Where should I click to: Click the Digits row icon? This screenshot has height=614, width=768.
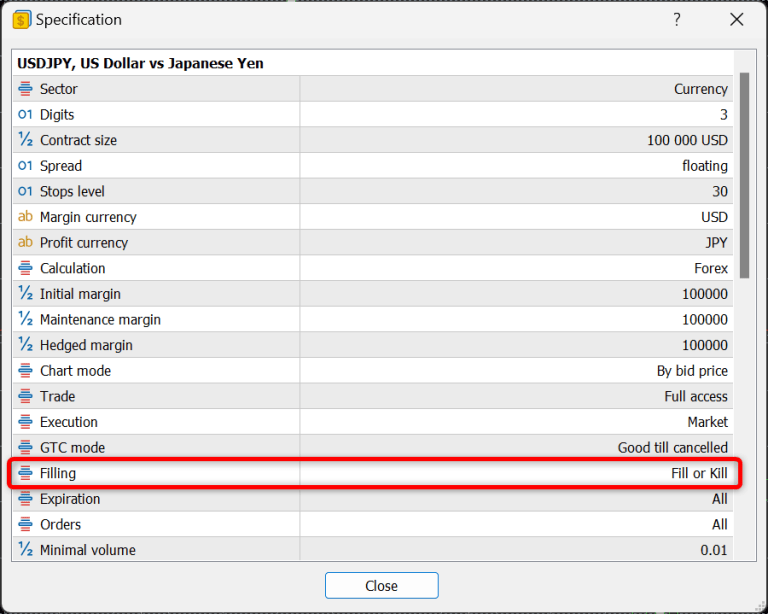[x=25, y=115]
